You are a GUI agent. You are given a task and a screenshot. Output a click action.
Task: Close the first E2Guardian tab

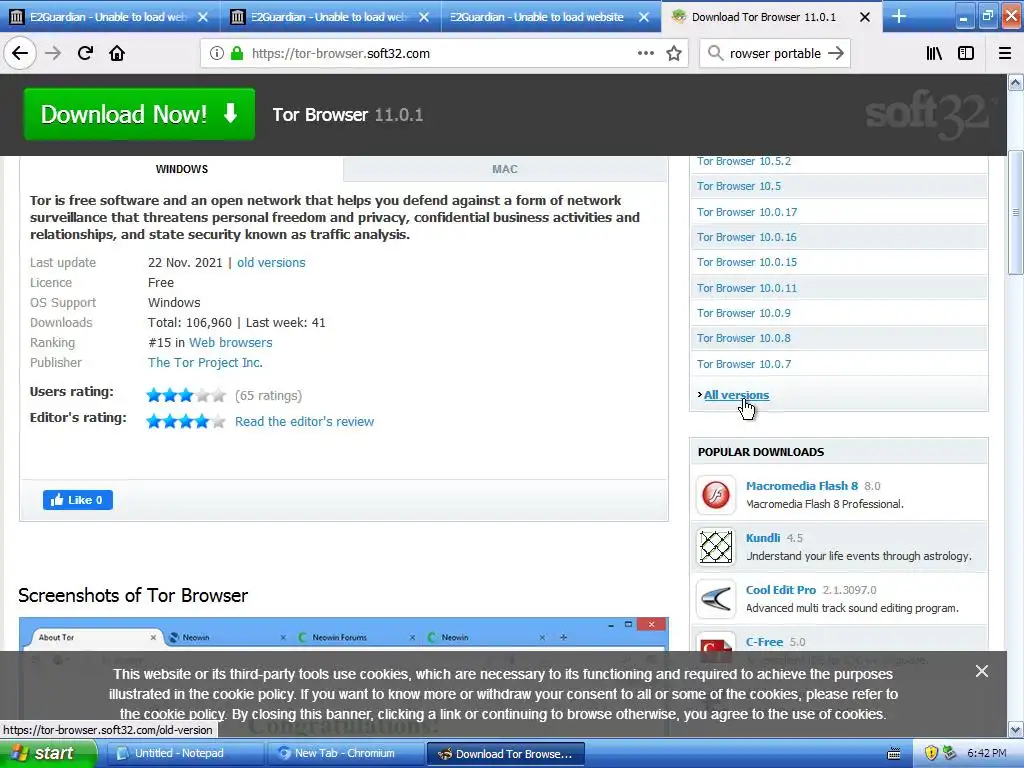coord(203,17)
